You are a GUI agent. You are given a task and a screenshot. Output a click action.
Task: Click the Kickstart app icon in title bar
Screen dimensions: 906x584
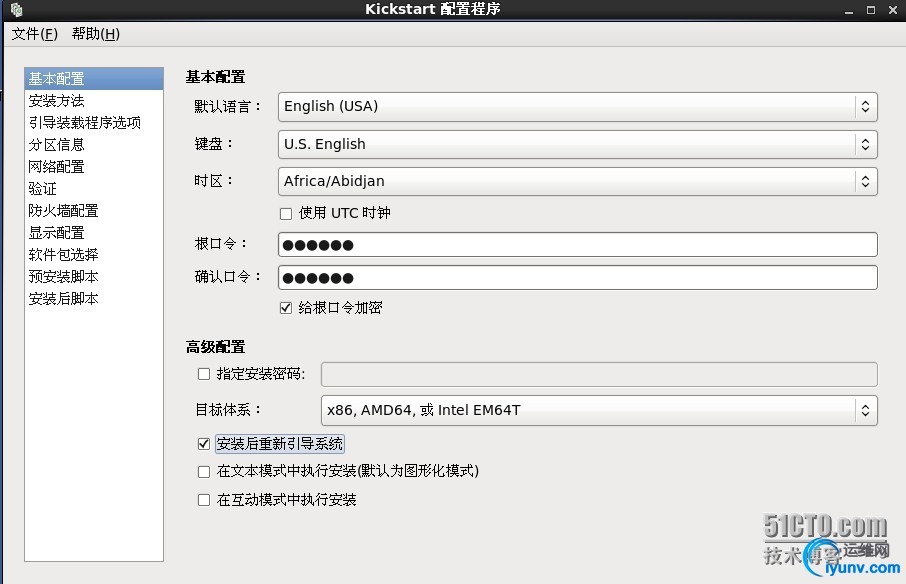pyautogui.click(x=16, y=9)
